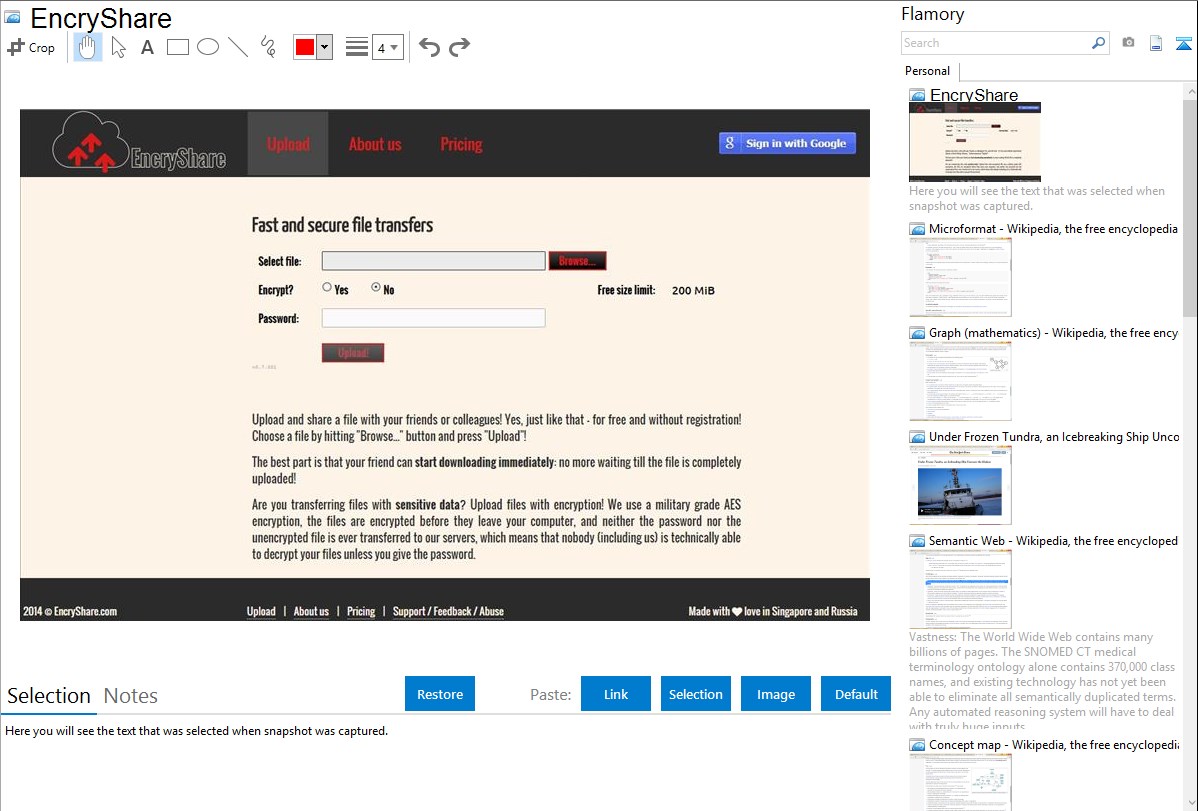Paste as Image
The width and height of the screenshot is (1198, 811).
click(x=776, y=694)
